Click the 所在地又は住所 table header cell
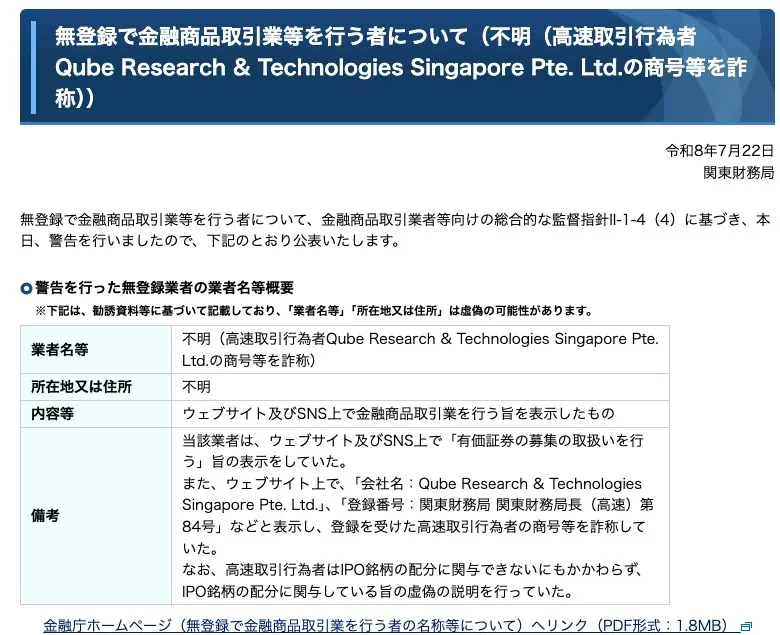 (96, 387)
